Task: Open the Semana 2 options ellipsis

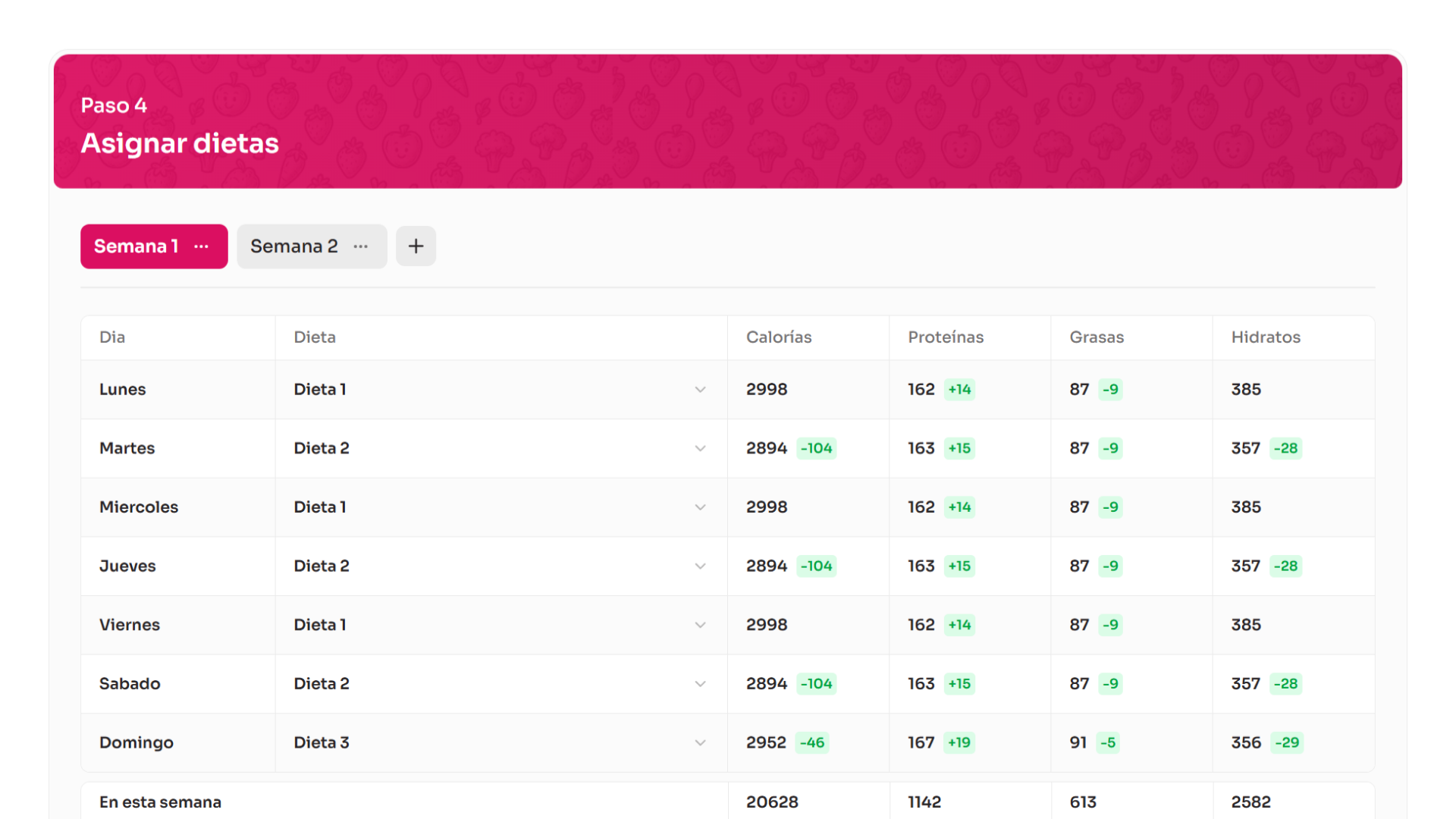Action: coord(361,246)
